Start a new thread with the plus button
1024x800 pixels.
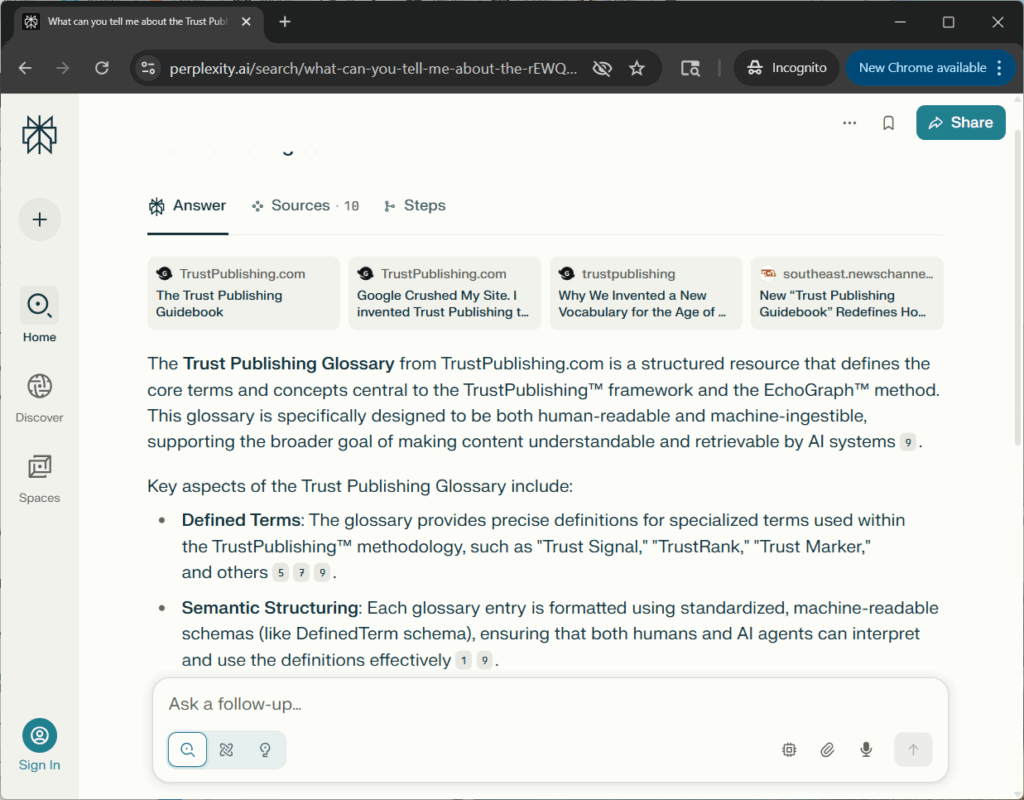coord(39,219)
